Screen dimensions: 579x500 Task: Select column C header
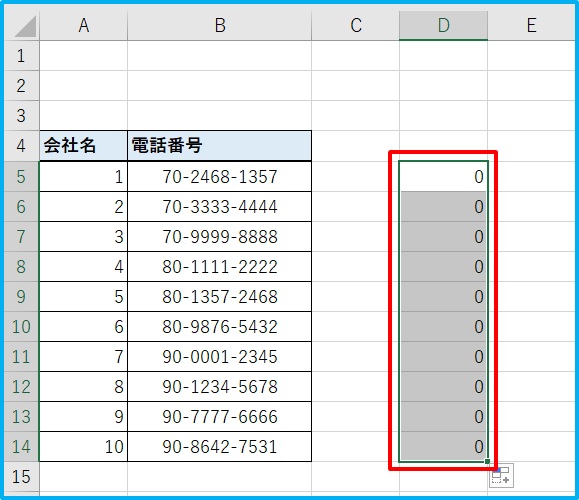pos(356,25)
